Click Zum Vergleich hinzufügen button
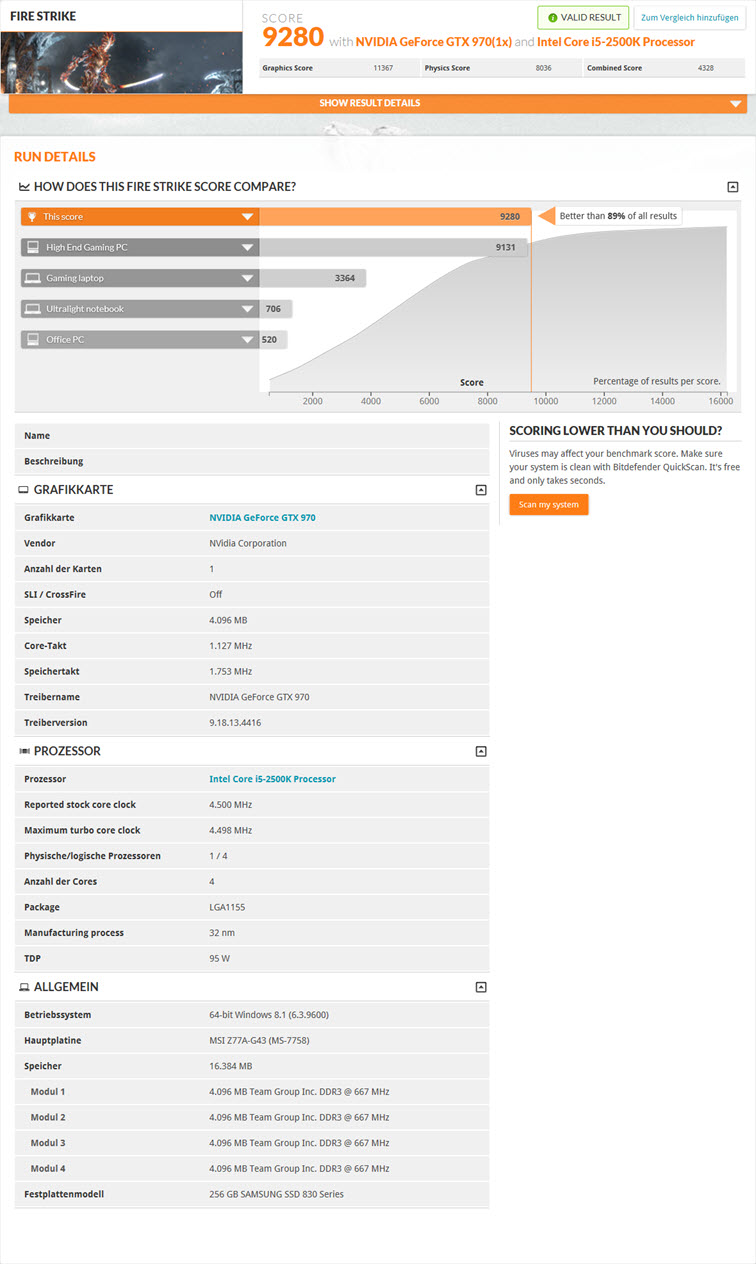The width and height of the screenshot is (756, 1264). (690, 18)
